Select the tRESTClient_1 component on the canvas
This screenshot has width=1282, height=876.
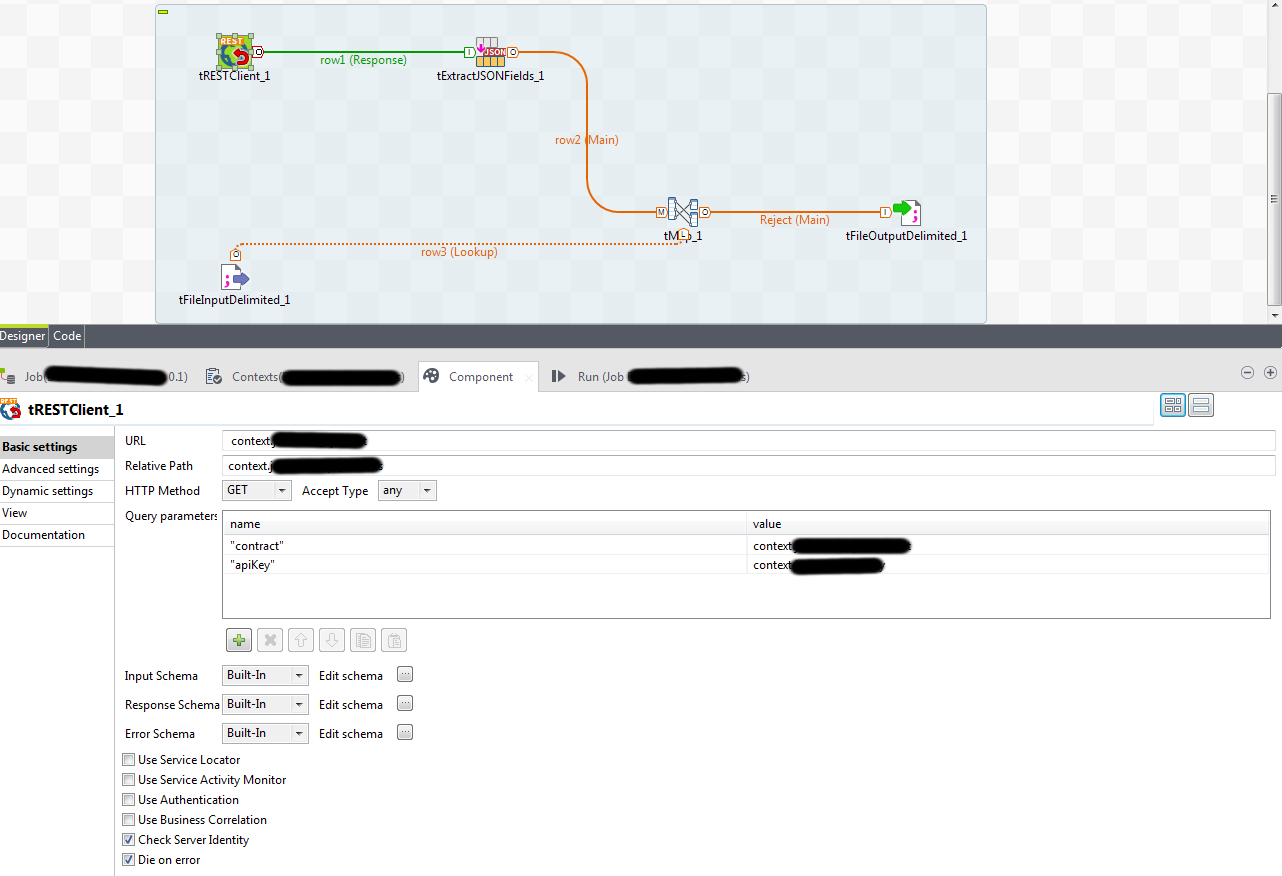[x=234, y=54]
